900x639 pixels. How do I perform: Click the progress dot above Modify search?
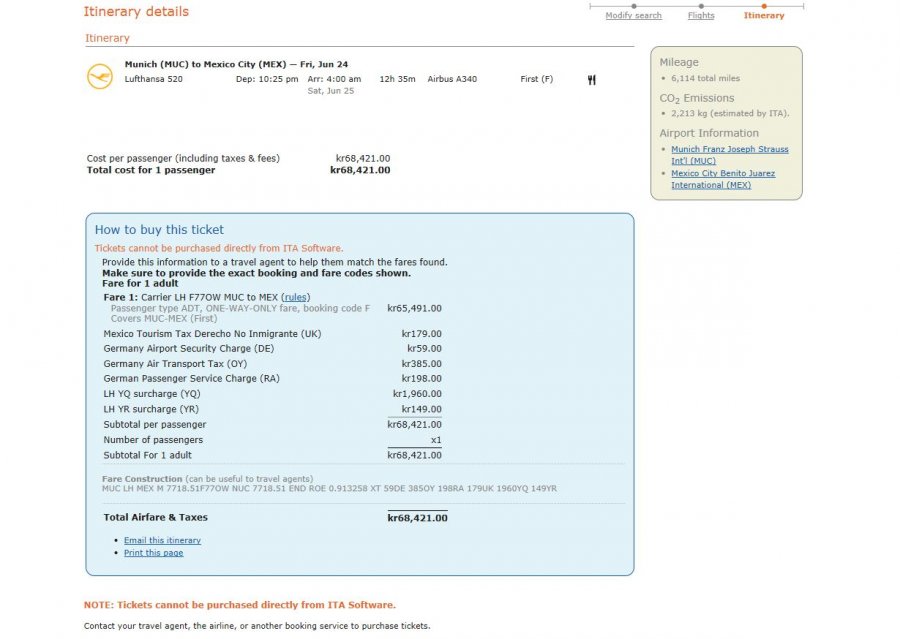click(x=633, y=6)
